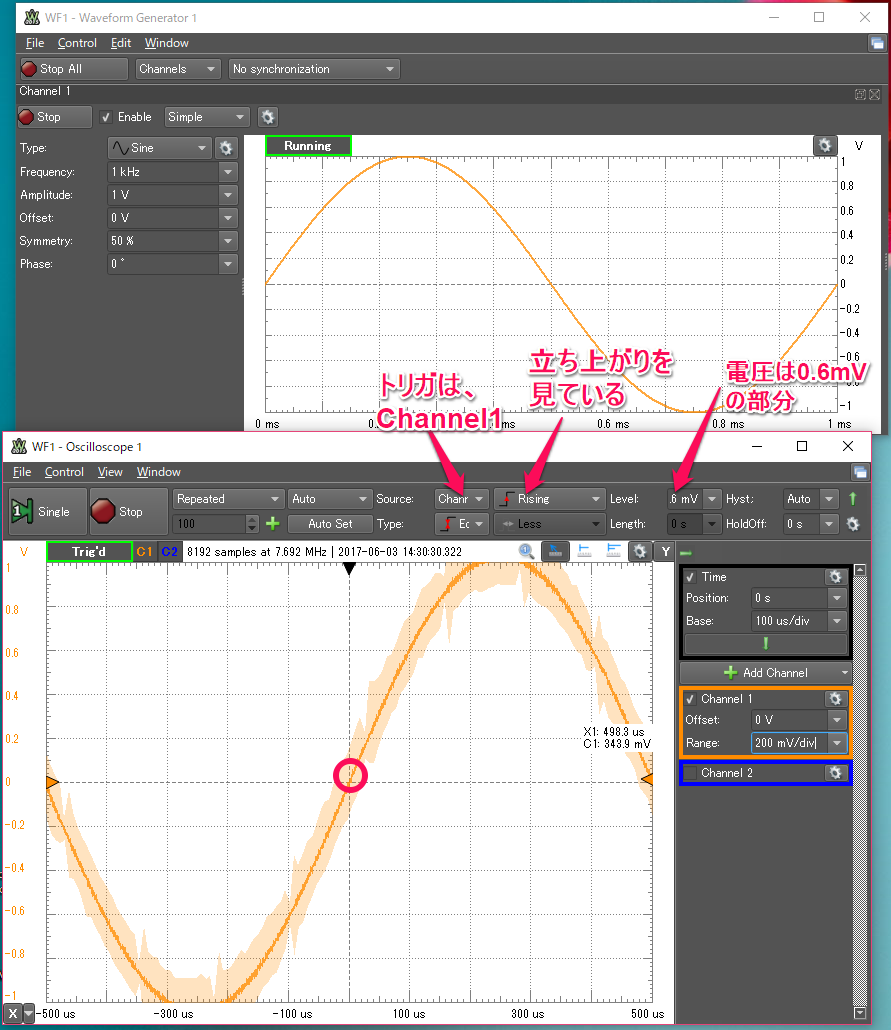This screenshot has width=891, height=1030.
Task: Open the Channel 1 gear options in oscilloscope
Action: point(835,699)
